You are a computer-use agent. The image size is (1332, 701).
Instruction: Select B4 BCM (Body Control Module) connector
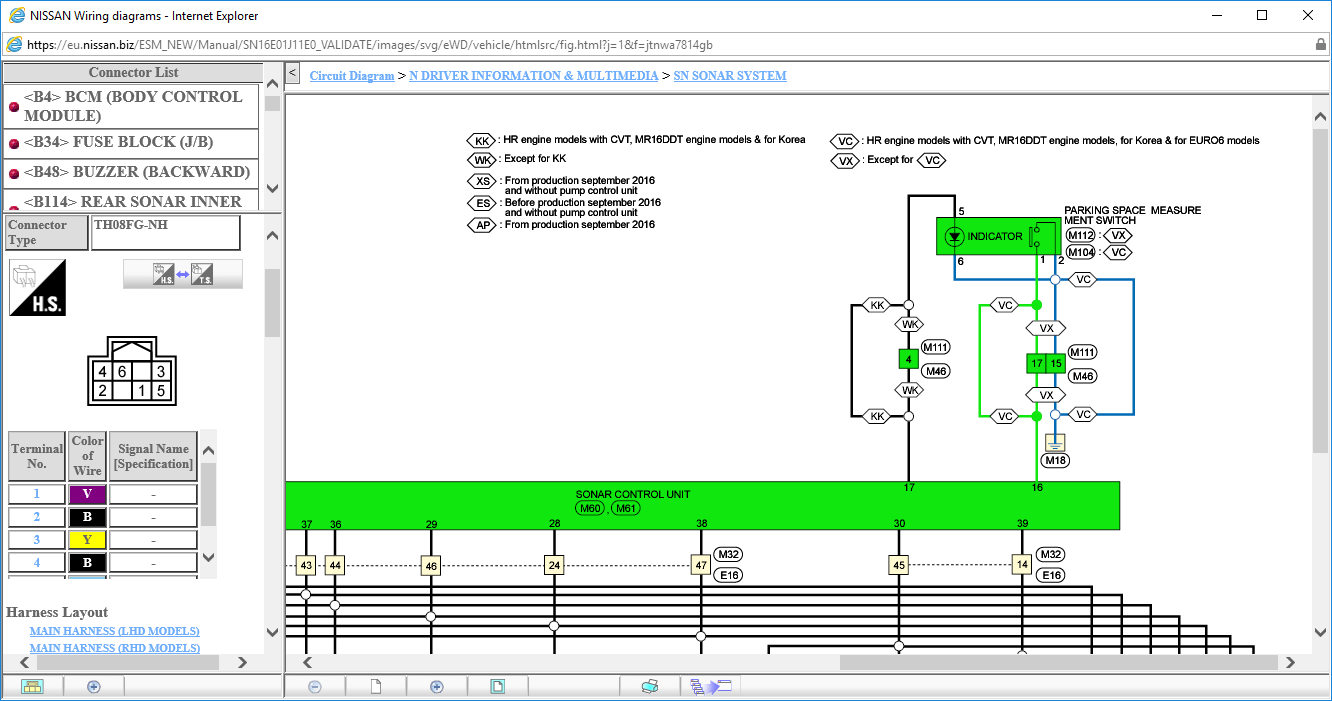[132, 106]
